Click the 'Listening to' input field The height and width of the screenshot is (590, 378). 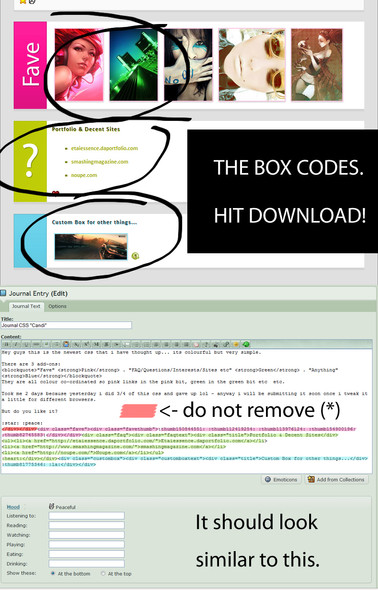pyautogui.click(x=87, y=515)
